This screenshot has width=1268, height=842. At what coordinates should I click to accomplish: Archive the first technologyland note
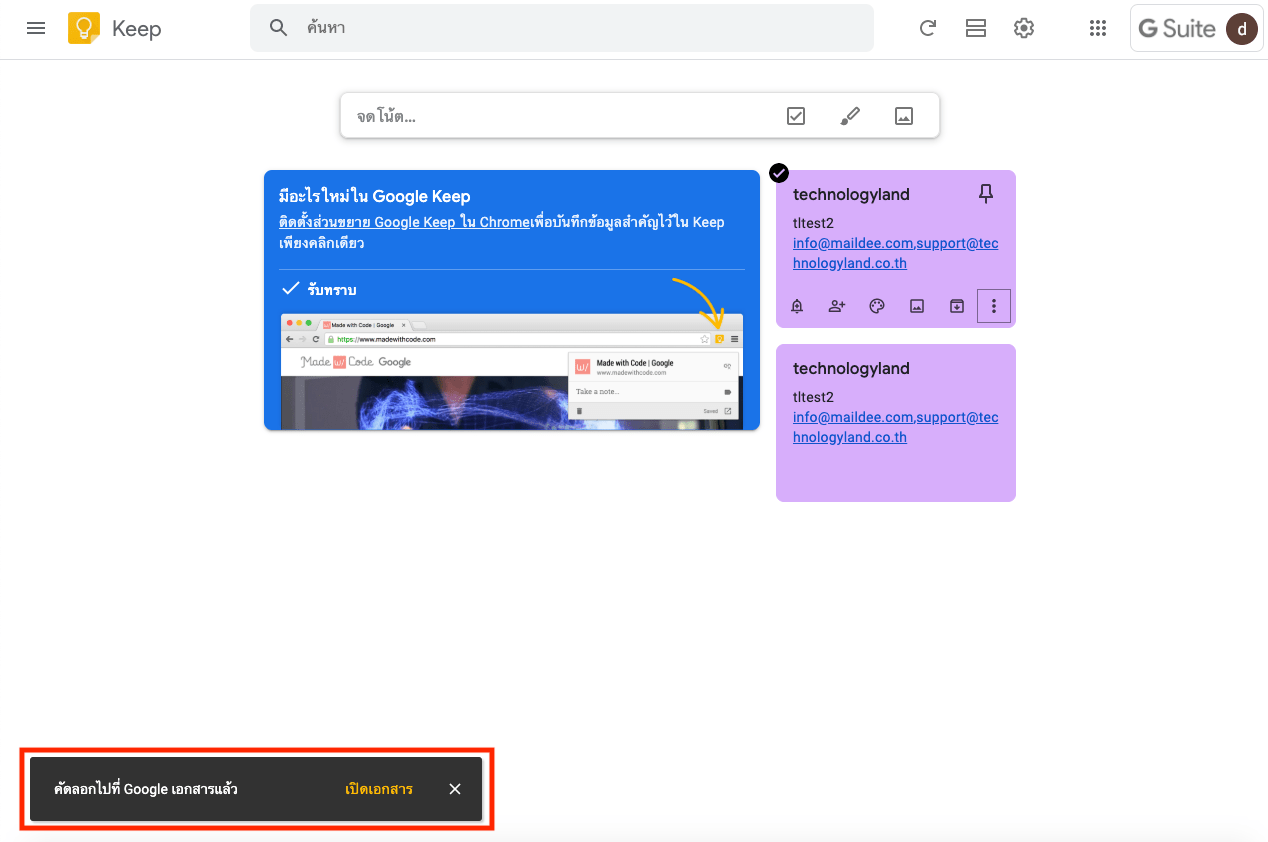pyautogui.click(x=957, y=307)
